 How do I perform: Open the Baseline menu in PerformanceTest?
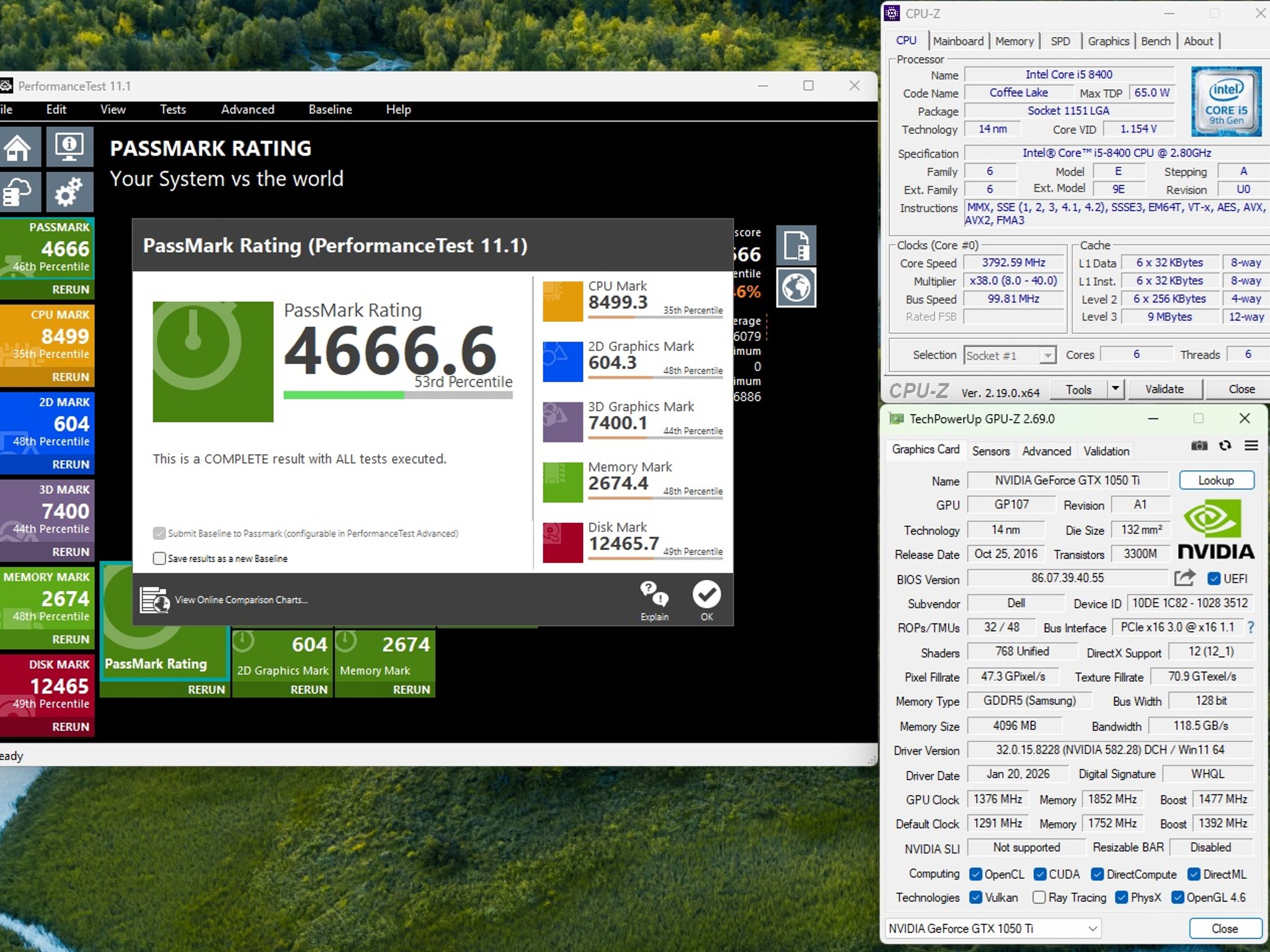click(330, 110)
